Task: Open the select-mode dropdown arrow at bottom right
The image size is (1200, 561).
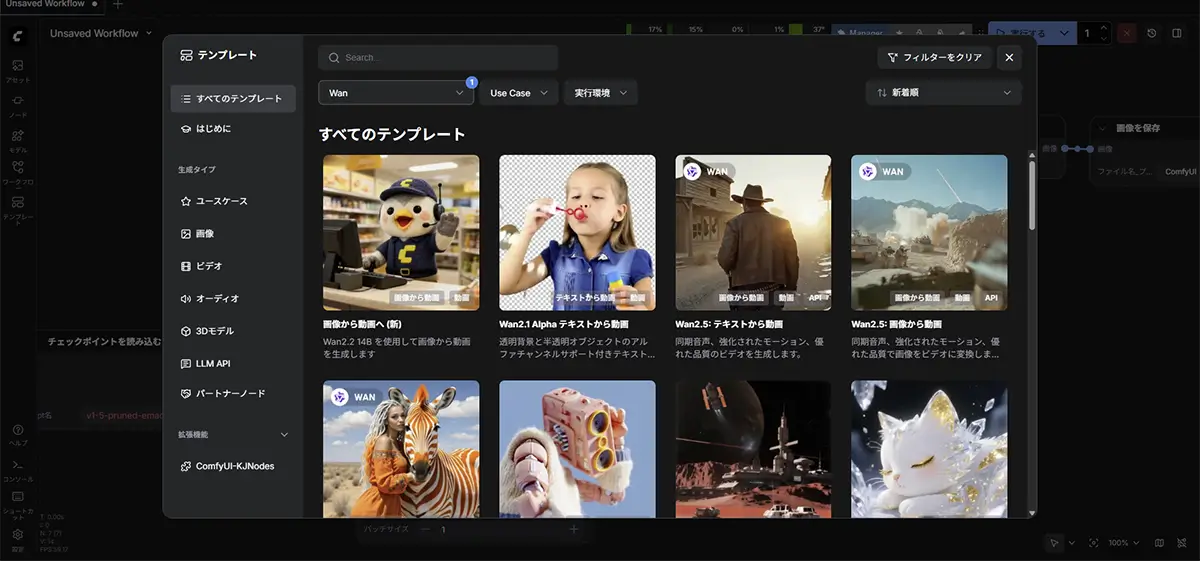Action: tap(1071, 543)
